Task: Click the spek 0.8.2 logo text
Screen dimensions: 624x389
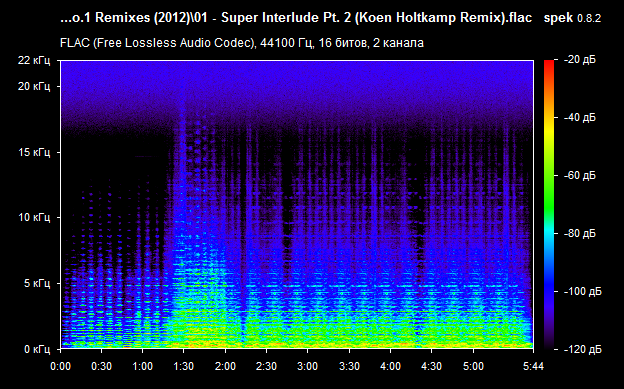Action: point(572,18)
